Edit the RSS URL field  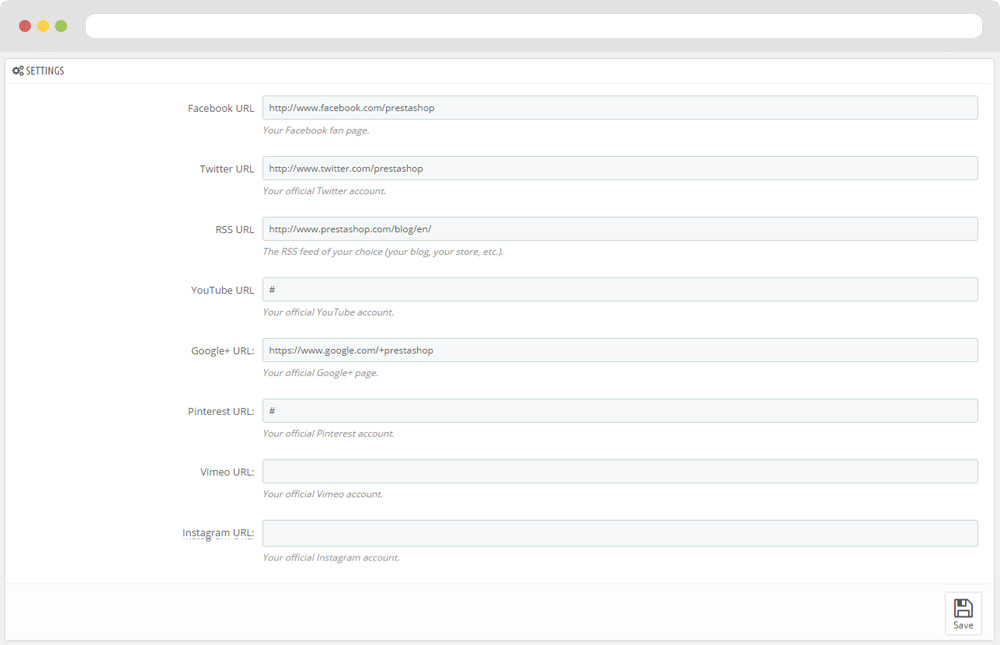(620, 229)
